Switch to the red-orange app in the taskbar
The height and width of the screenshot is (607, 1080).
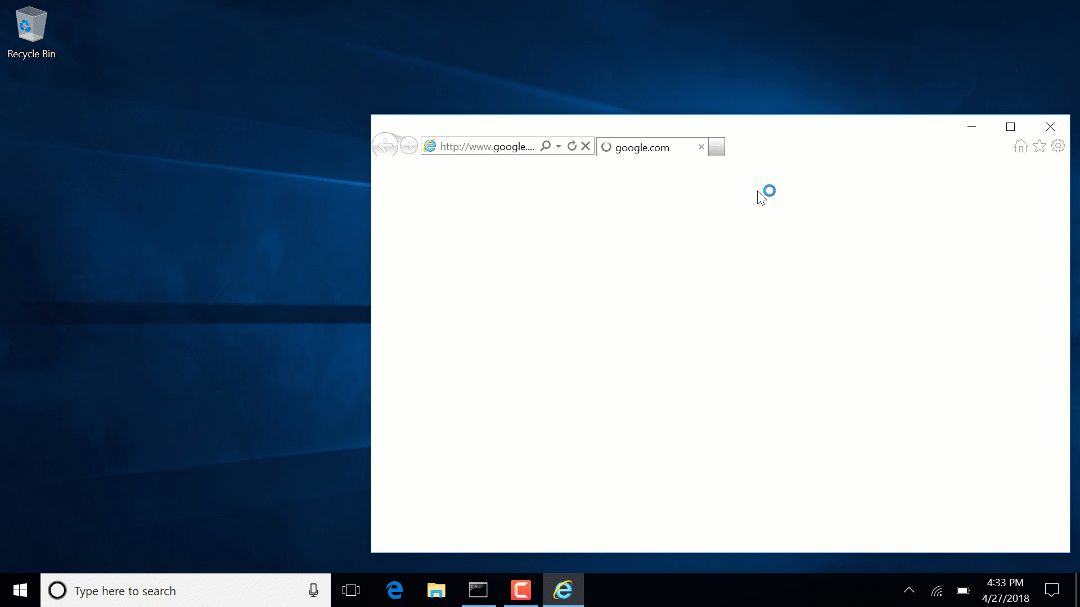pyautogui.click(x=521, y=590)
